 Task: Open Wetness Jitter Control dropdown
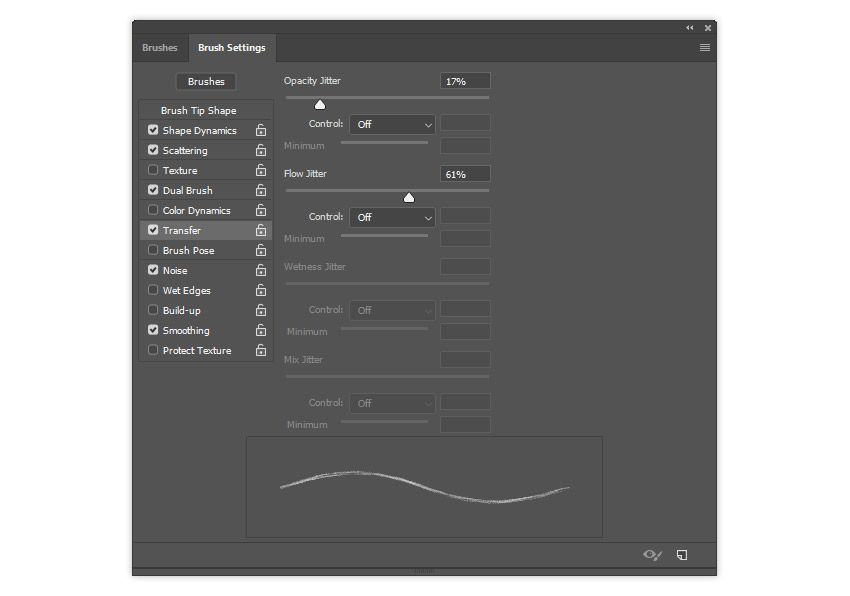pyautogui.click(x=392, y=311)
